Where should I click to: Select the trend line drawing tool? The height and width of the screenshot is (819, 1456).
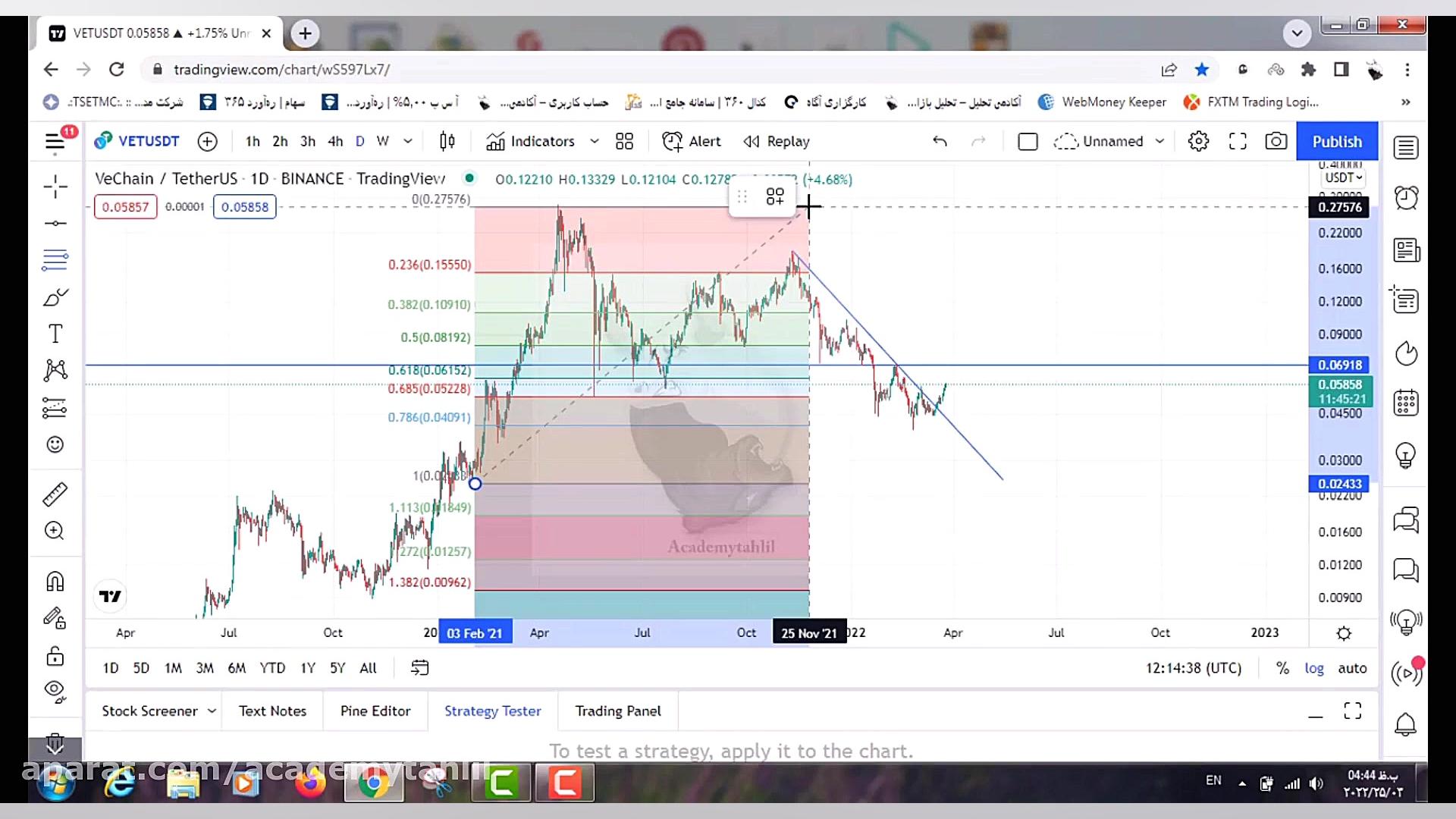(x=55, y=223)
